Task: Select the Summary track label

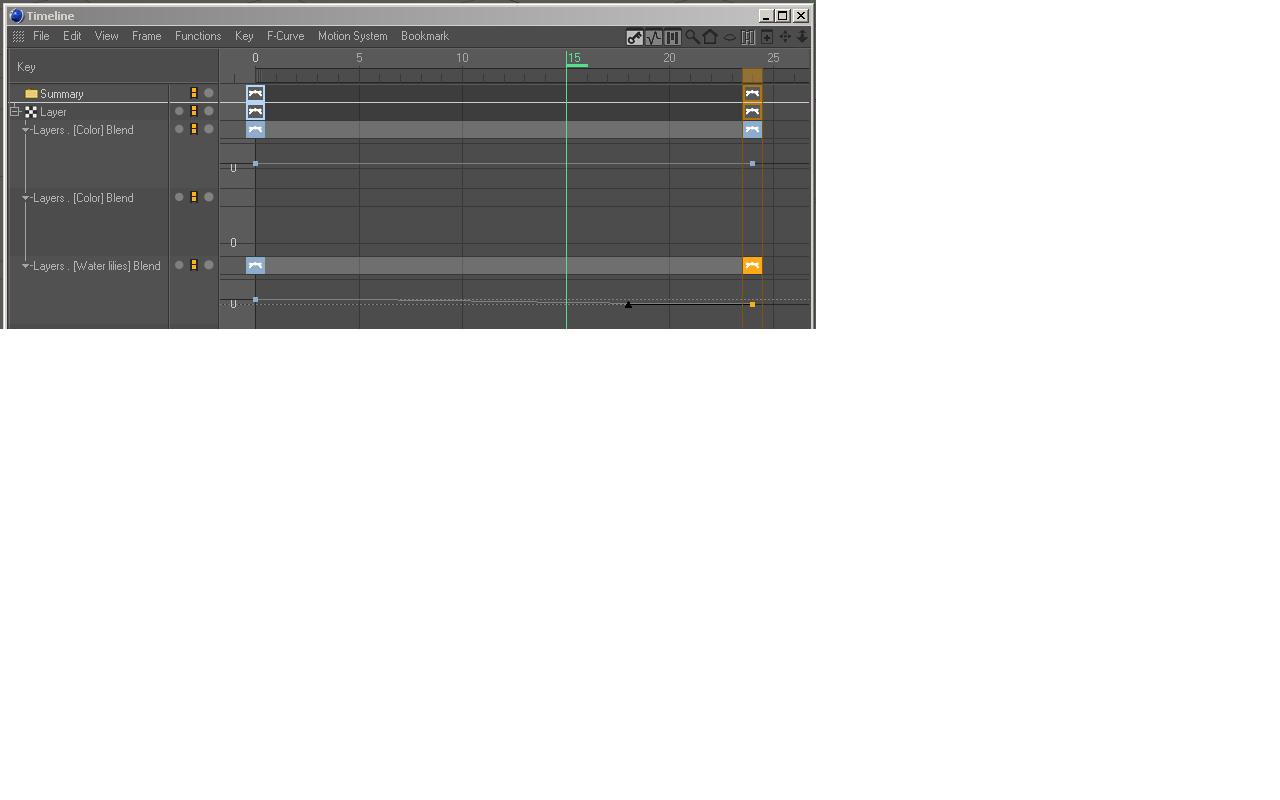Action: pyautogui.click(x=62, y=94)
